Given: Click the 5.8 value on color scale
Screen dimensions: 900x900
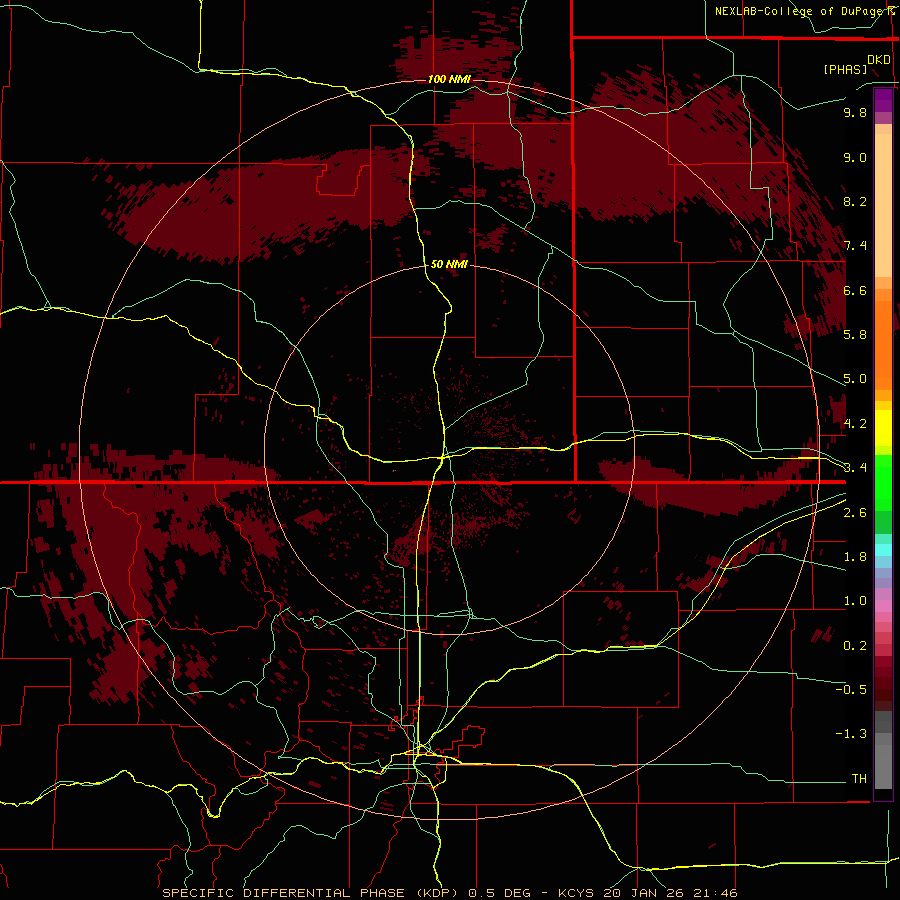Looking at the screenshot, I should click(x=855, y=335).
